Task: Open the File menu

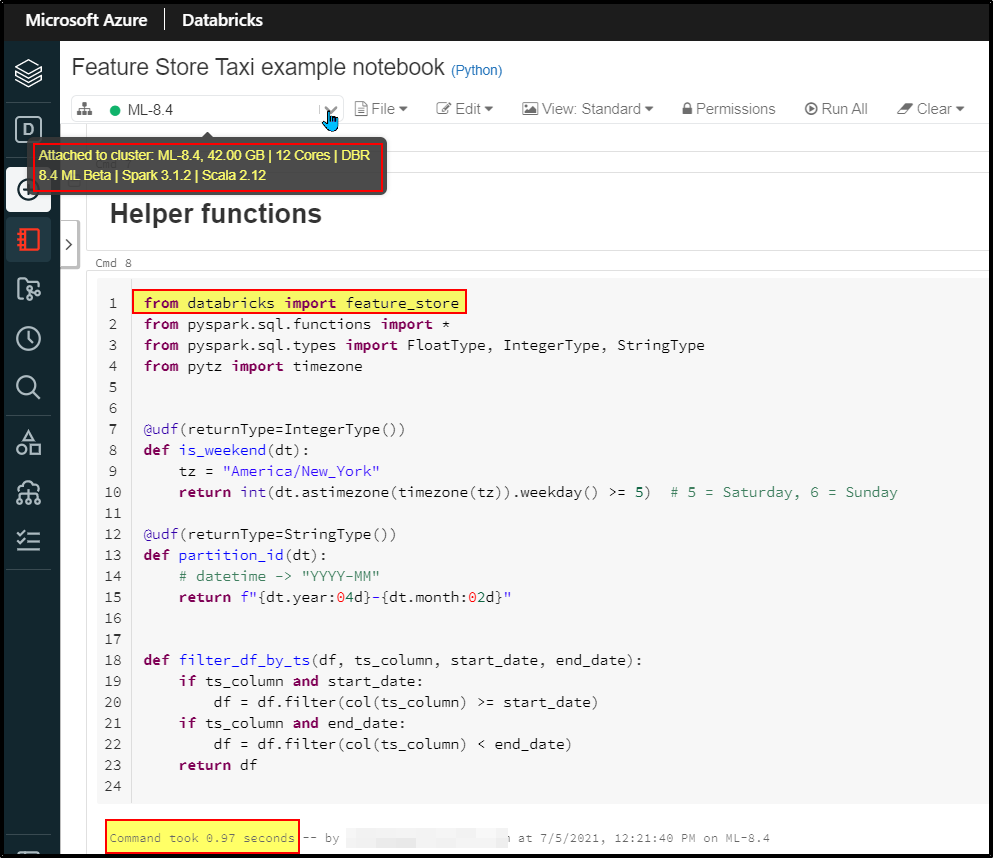Action: pos(381,109)
